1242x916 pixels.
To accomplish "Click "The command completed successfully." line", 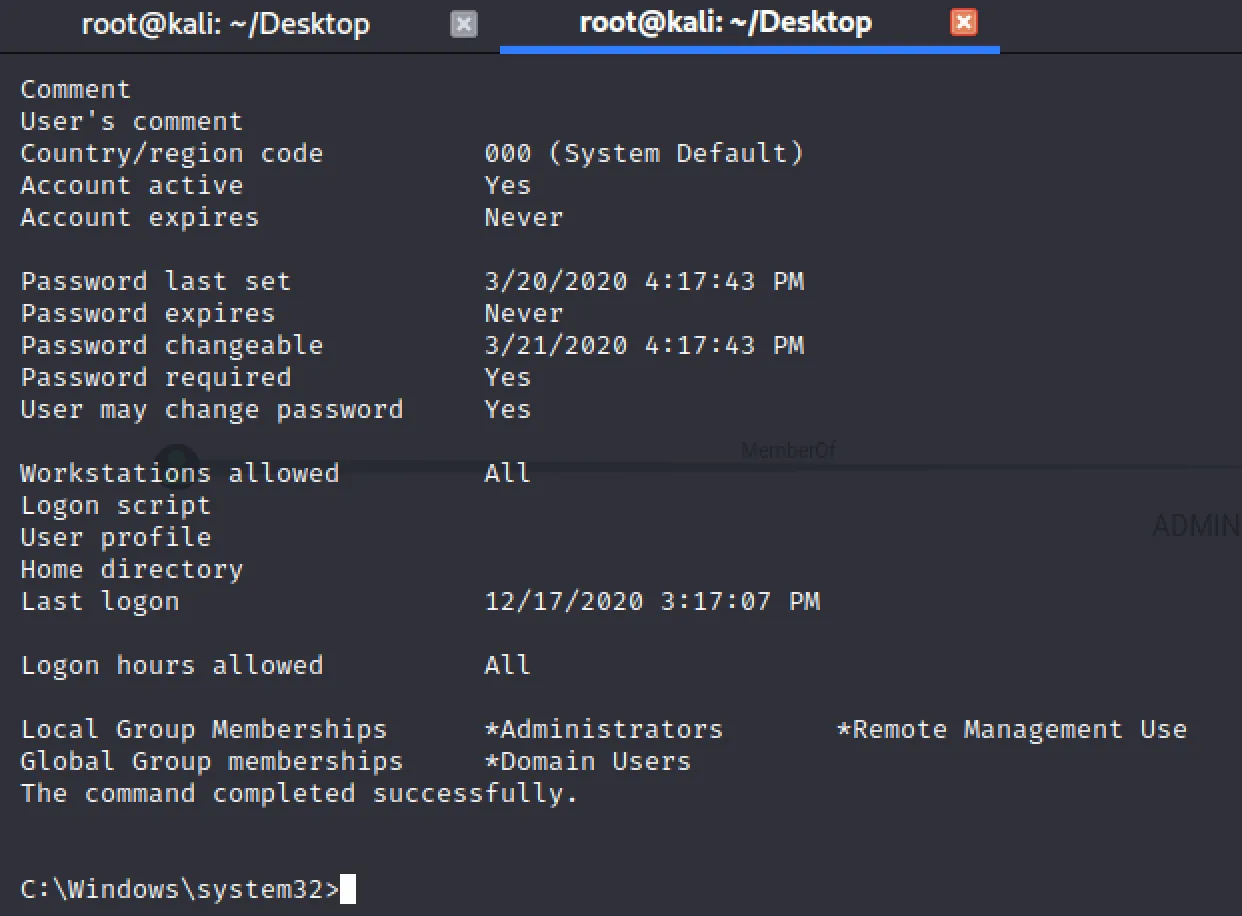I will pos(299,793).
